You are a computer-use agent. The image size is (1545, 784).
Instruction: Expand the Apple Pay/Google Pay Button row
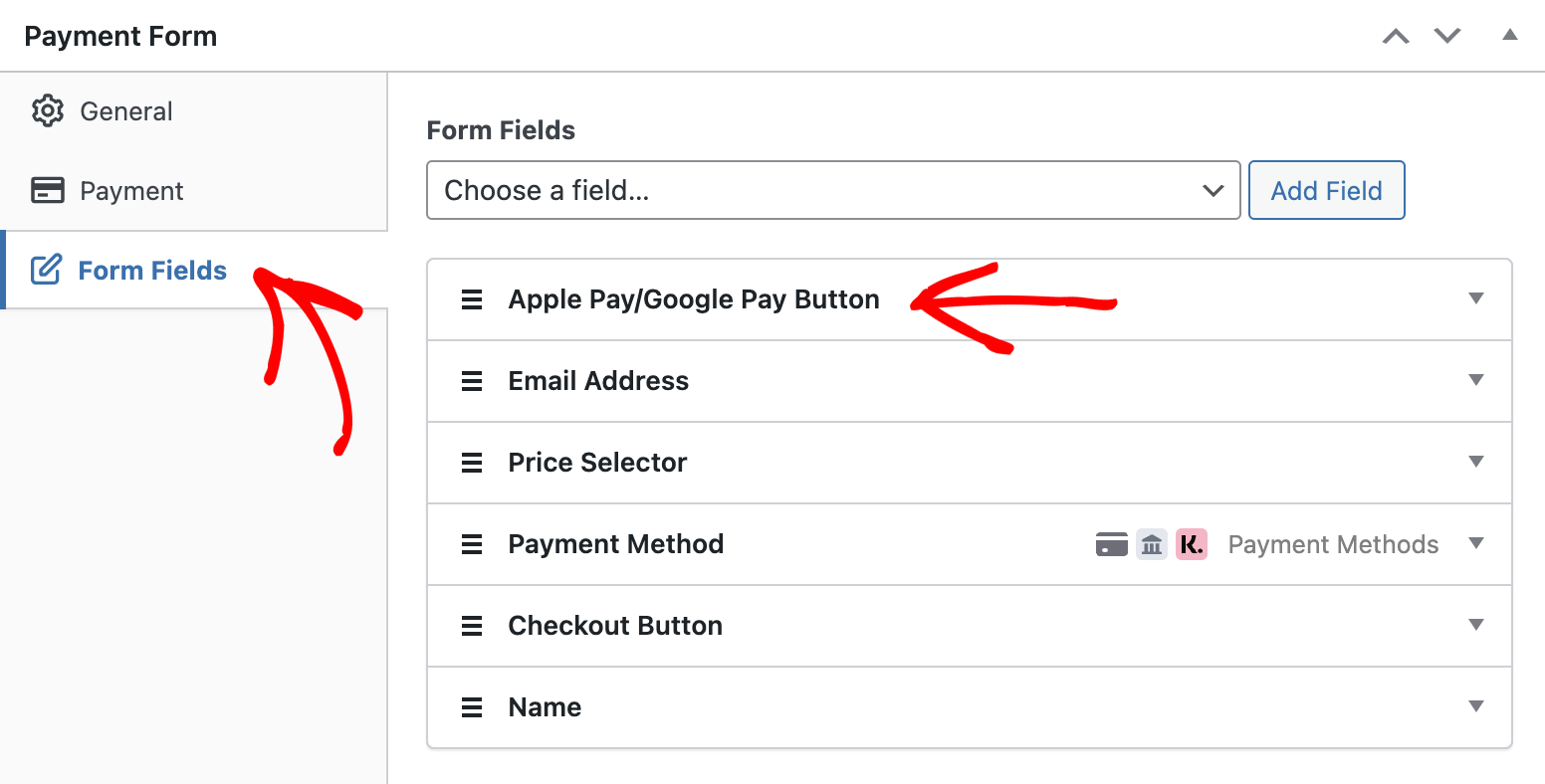click(x=1476, y=298)
